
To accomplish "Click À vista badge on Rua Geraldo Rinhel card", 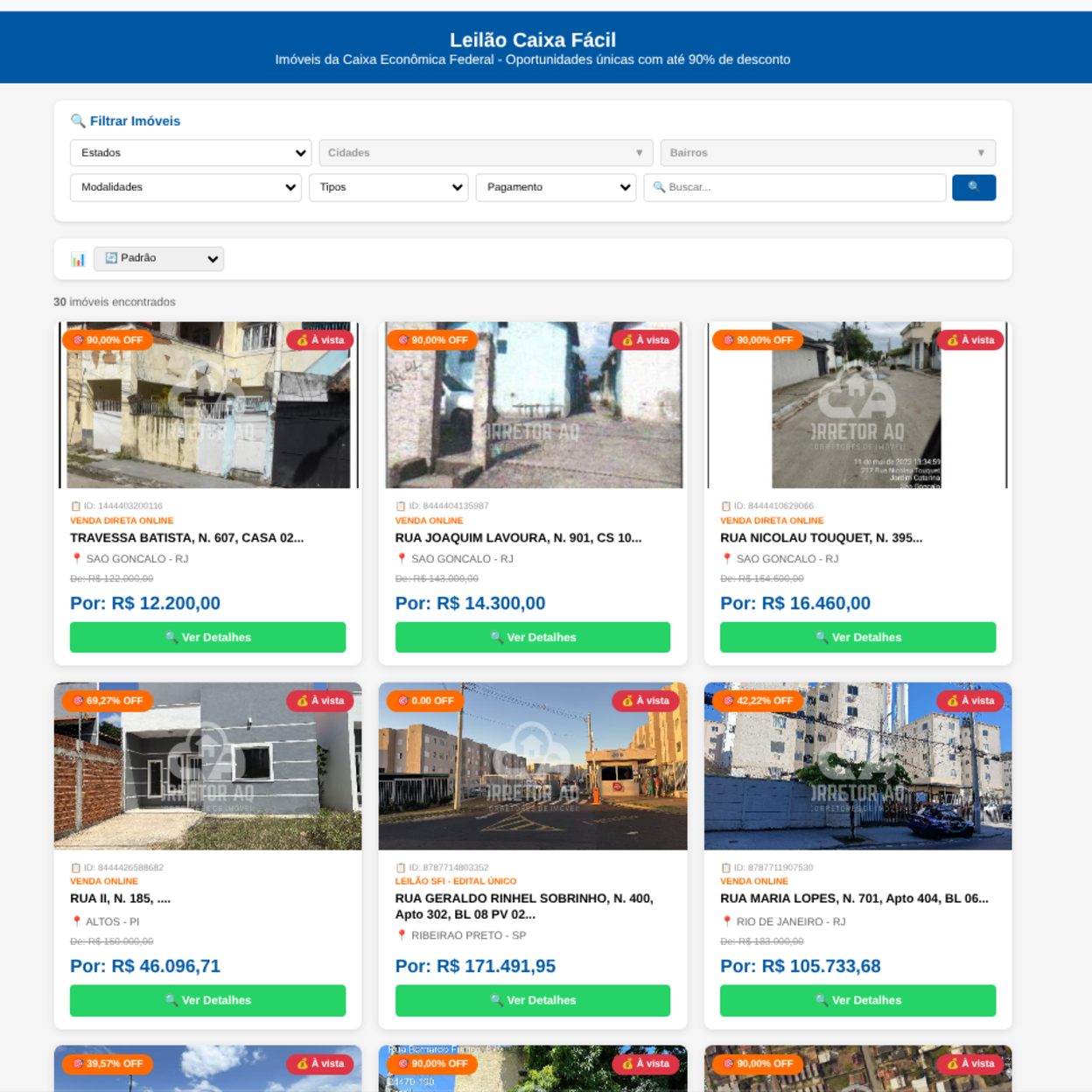I will click(646, 701).
